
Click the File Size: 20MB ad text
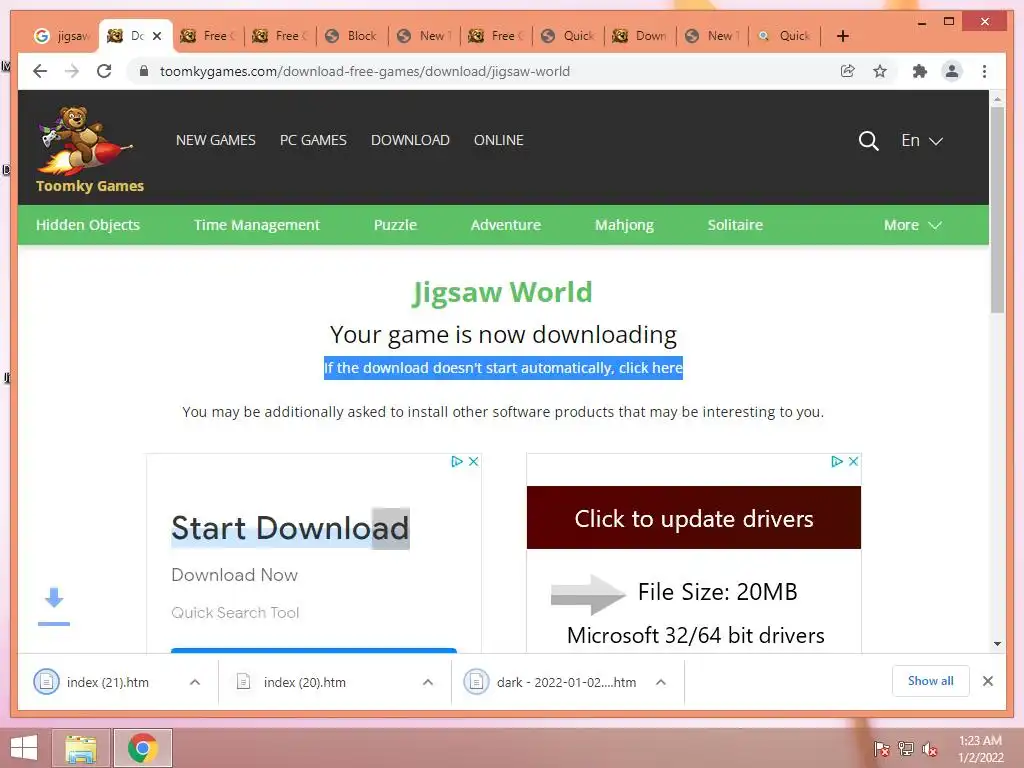coord(718,592)
